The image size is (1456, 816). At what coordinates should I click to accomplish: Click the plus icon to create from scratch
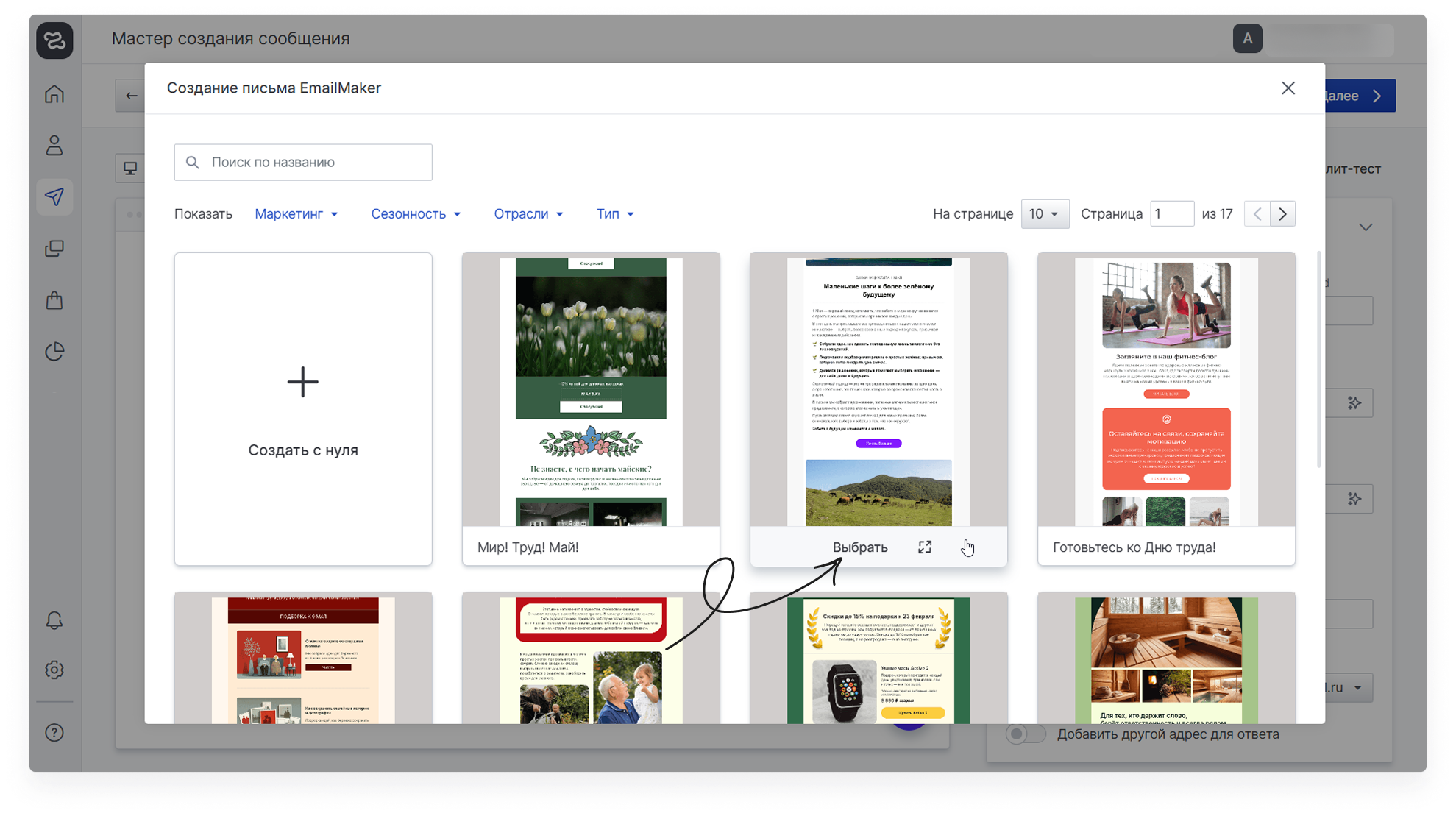click(x=303, y=382)
